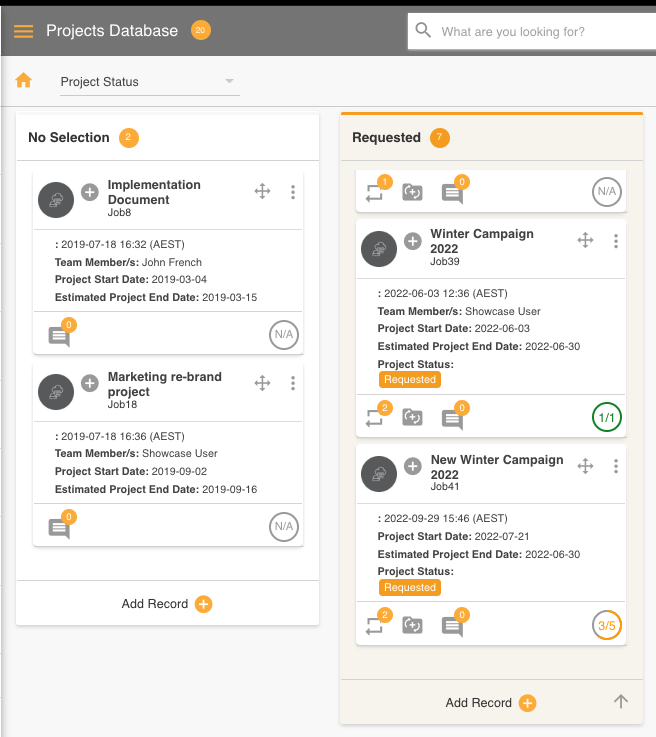Open three-dot menu on Implementation Document card

click(x=293, y=192)
